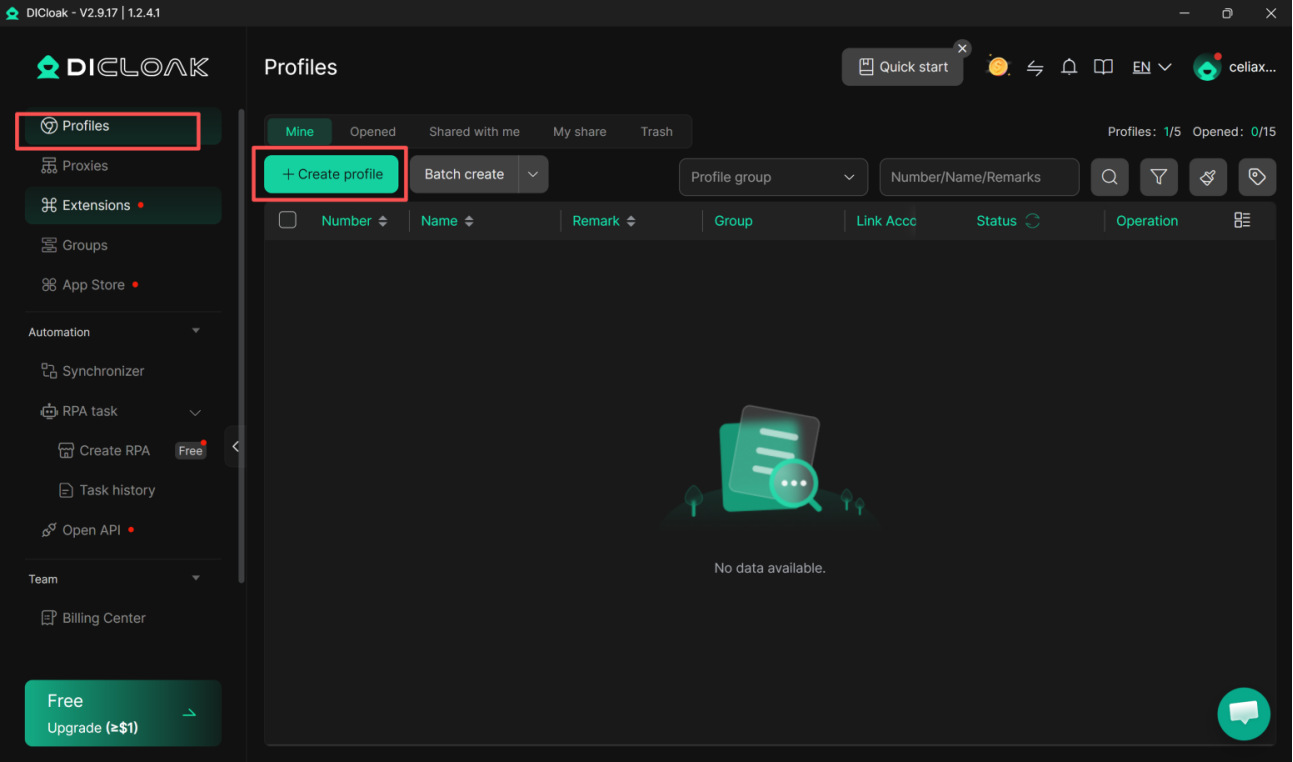The image size is (1293, 762).
Task: Click the sidebar vertical scrollbar
Action: click(241, 345)
